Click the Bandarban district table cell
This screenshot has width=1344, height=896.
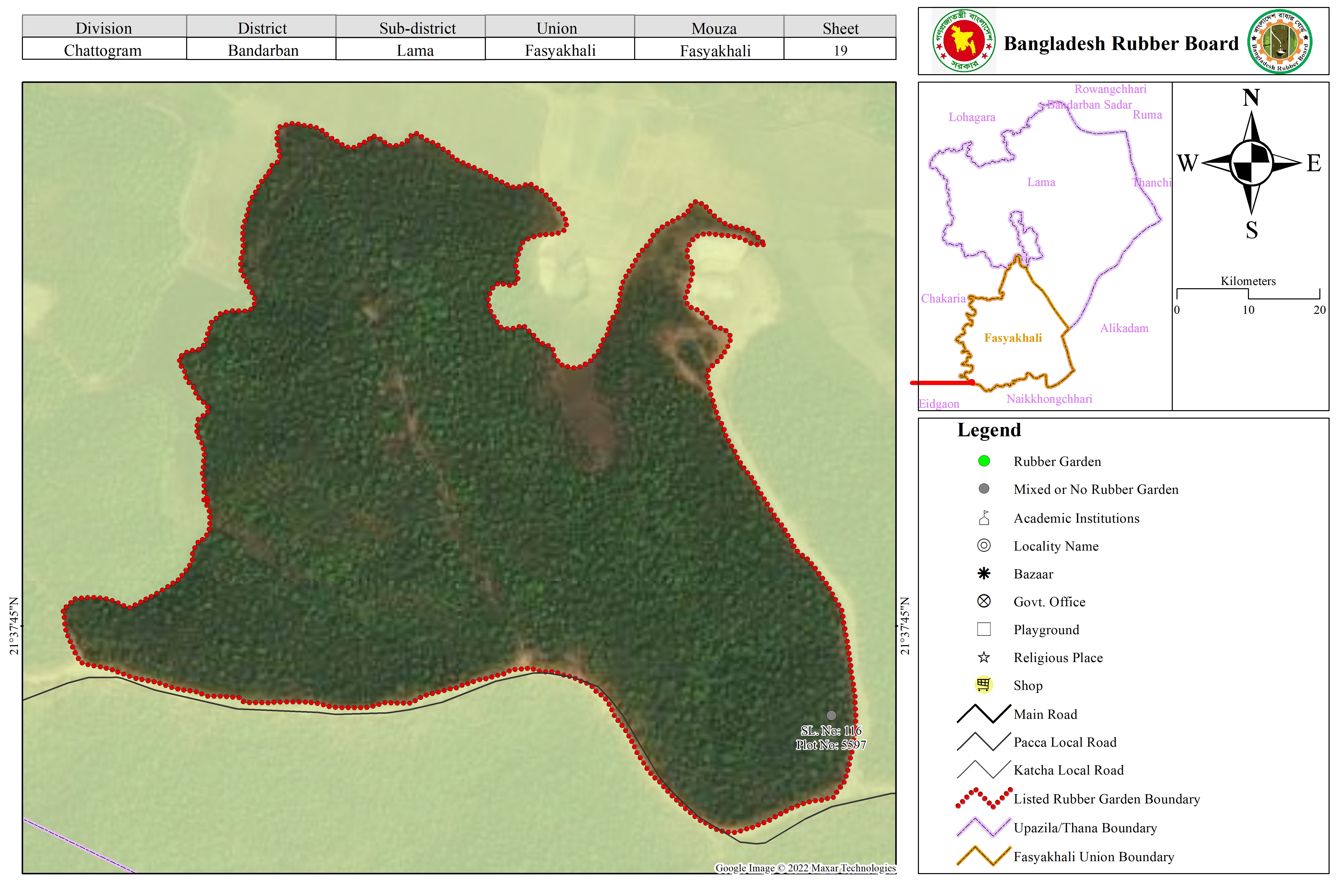263,50
